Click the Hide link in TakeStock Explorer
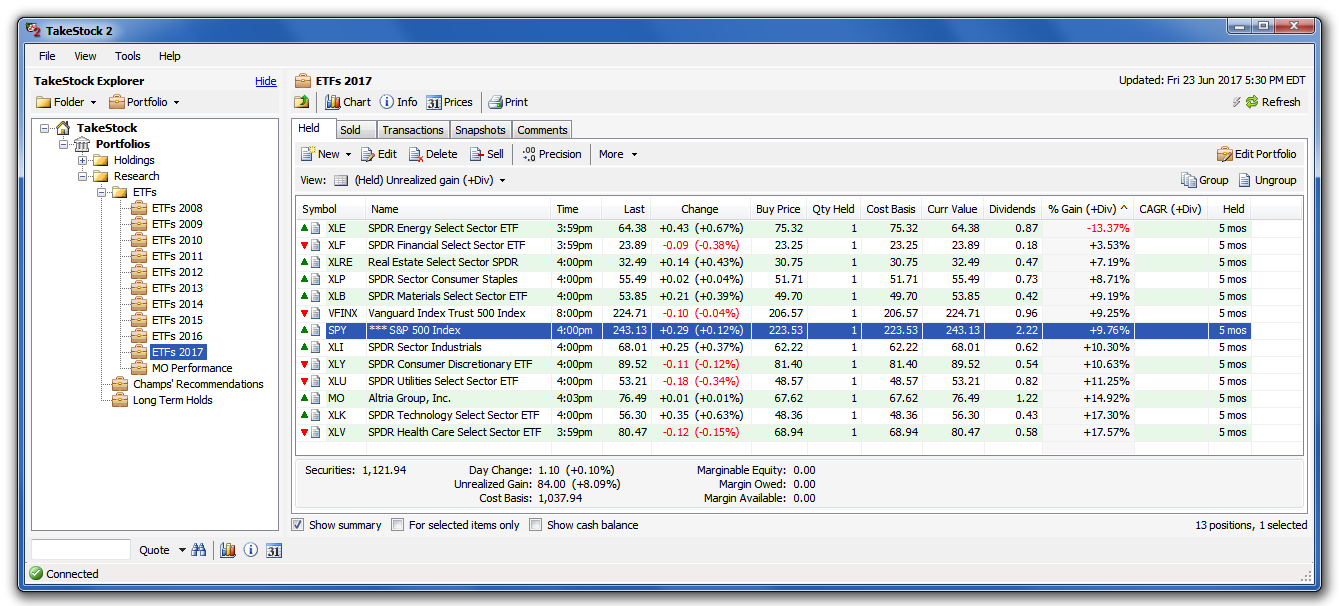Image resolution: width=1339 pixels, height=606 pixels. 266,81
